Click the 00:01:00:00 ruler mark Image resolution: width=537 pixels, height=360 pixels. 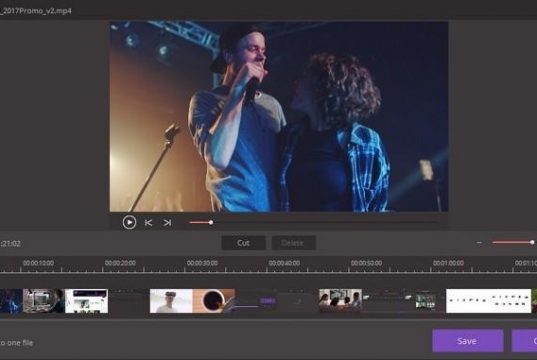click(x=448, y=263)
